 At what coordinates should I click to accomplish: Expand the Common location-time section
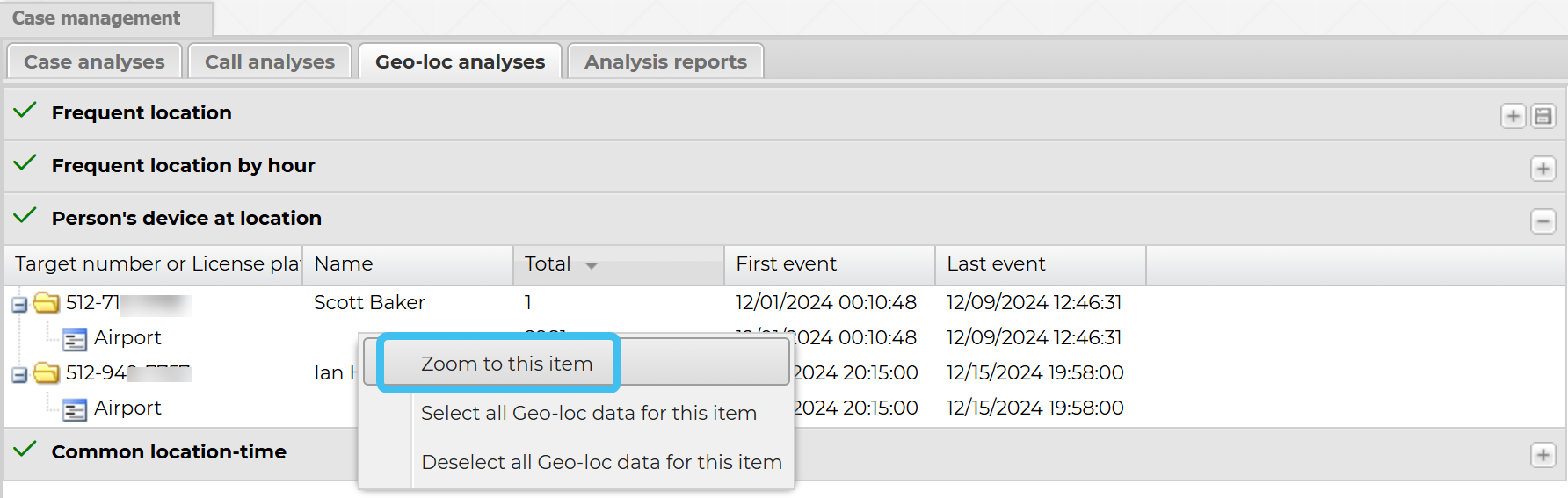(1543, 455)
